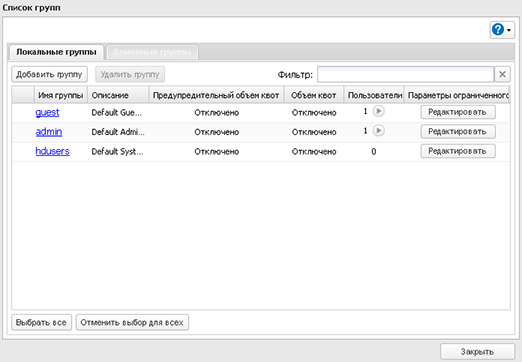
Task: Switch to the Локальные группы tab
Action: [x=56, y=52]
